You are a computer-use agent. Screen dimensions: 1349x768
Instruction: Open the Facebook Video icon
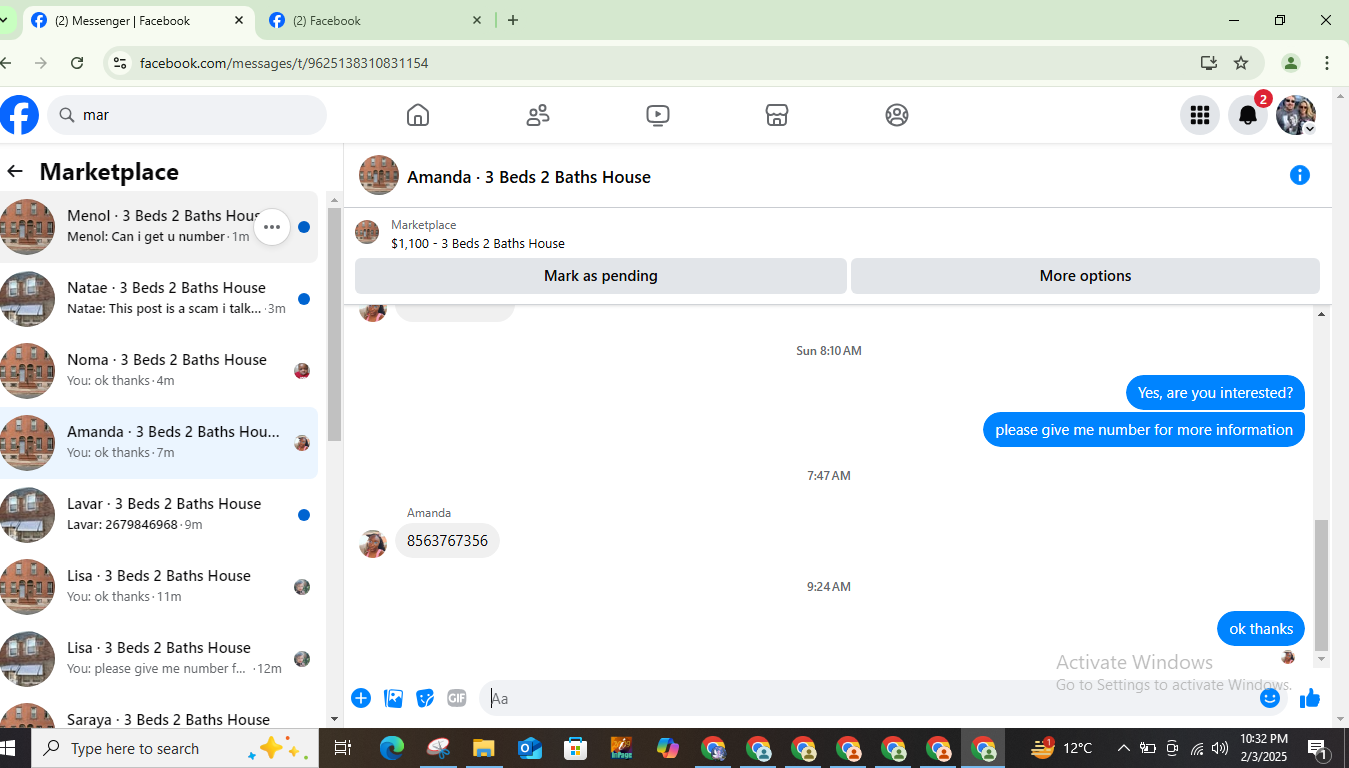657,115
